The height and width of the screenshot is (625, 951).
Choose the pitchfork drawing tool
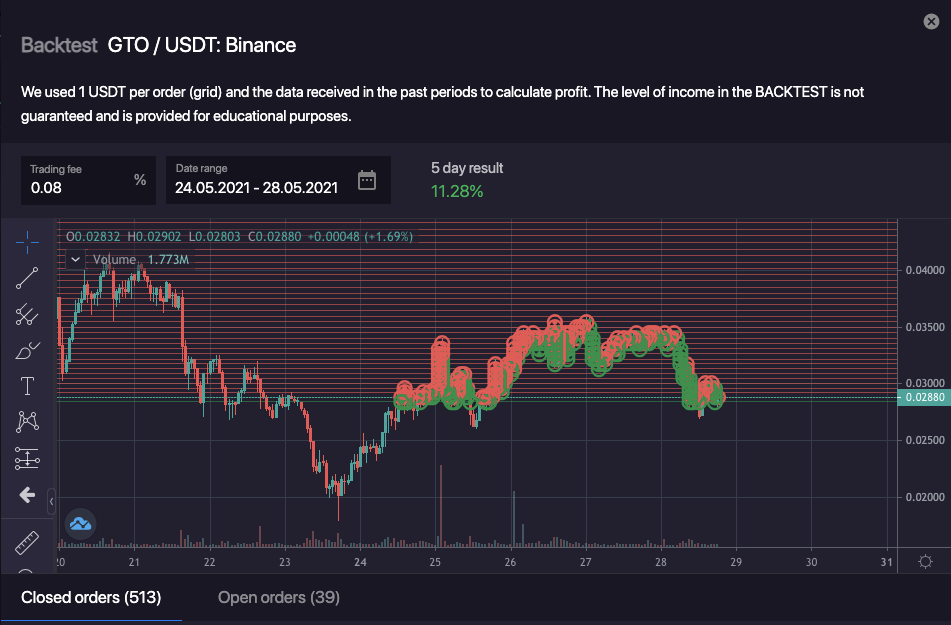point(28,314)
